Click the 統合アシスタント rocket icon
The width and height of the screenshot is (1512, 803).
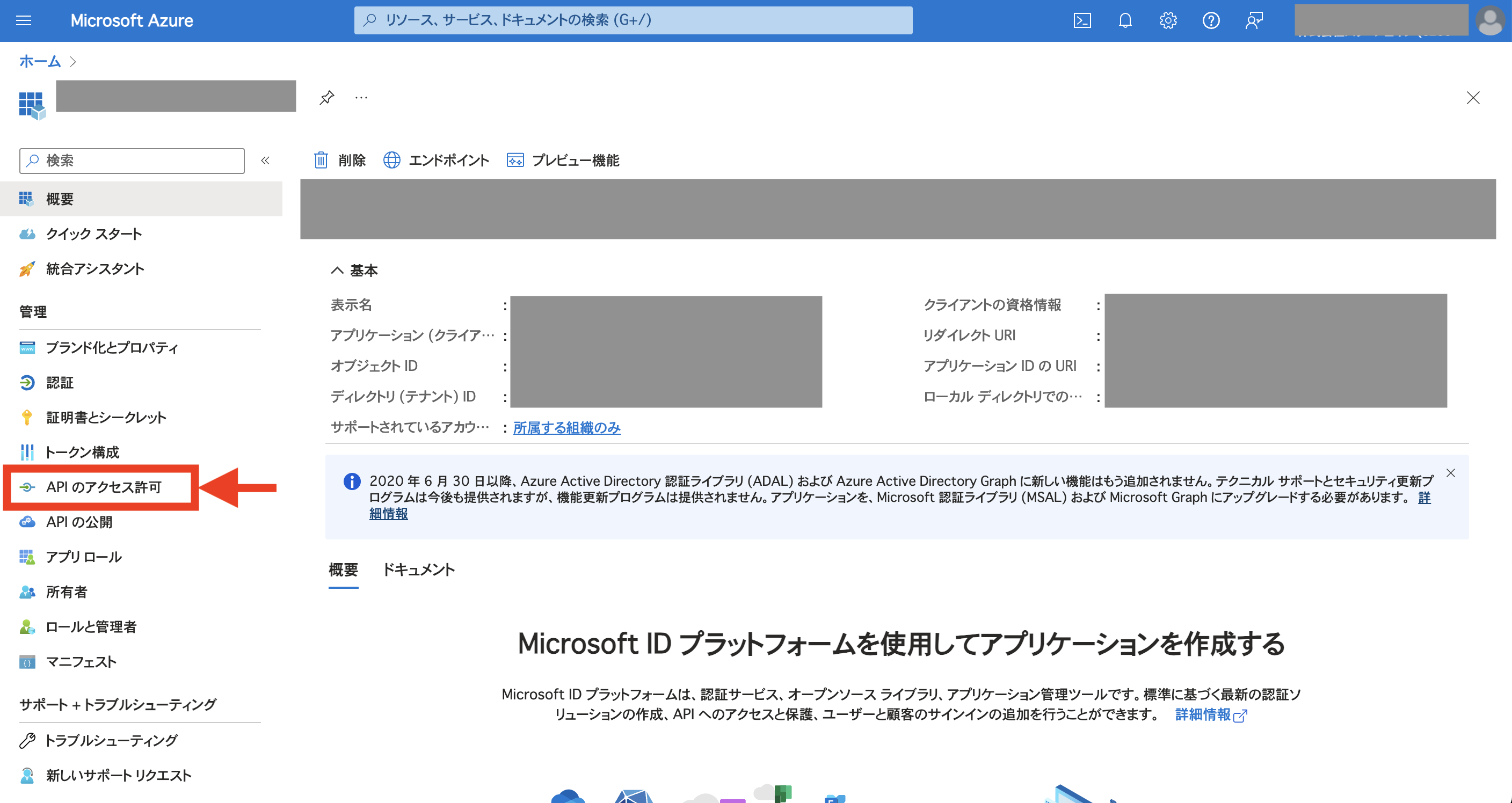(27, 269)
